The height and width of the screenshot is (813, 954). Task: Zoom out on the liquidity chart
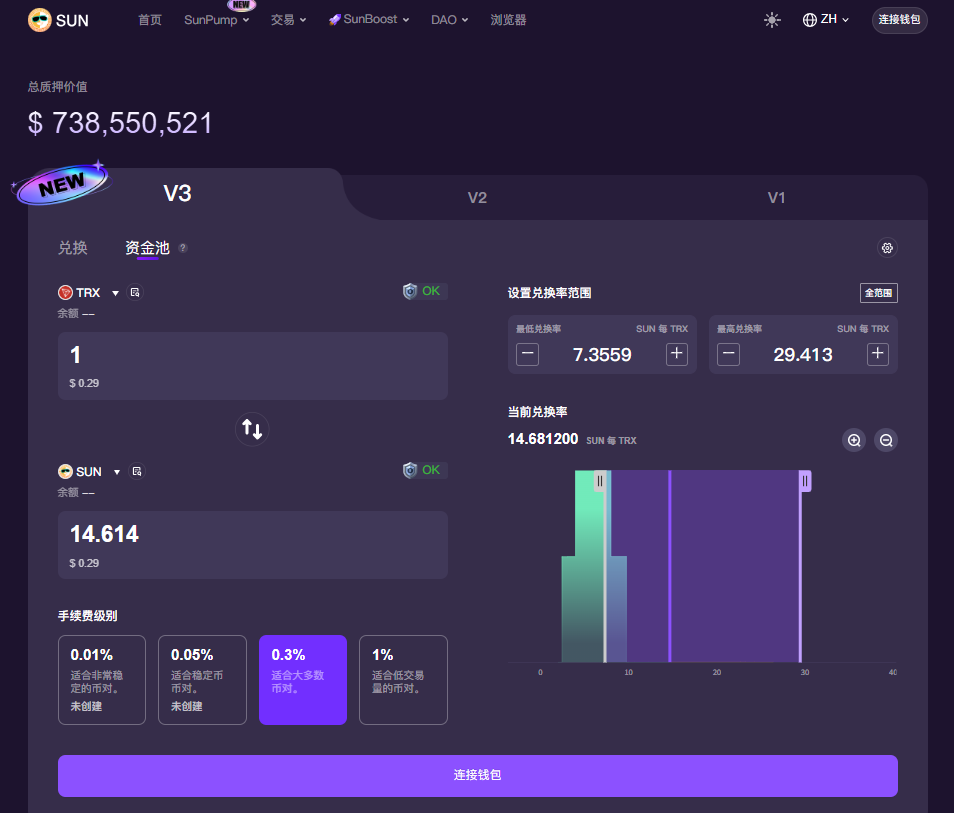[x=886, y=440]
